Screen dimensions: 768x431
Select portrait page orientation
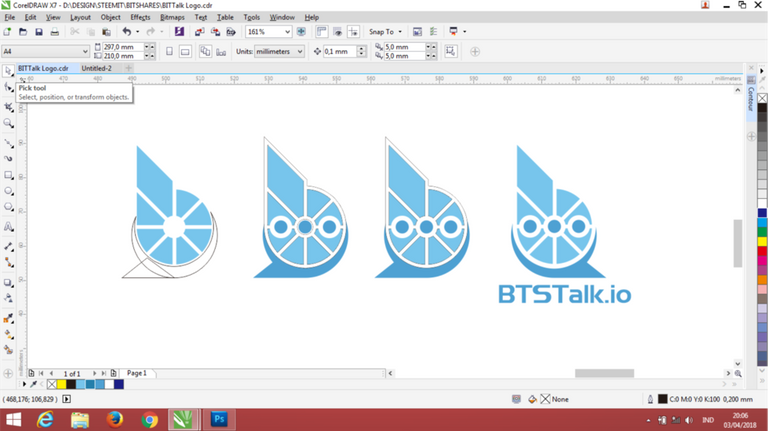tap(169, 51)
